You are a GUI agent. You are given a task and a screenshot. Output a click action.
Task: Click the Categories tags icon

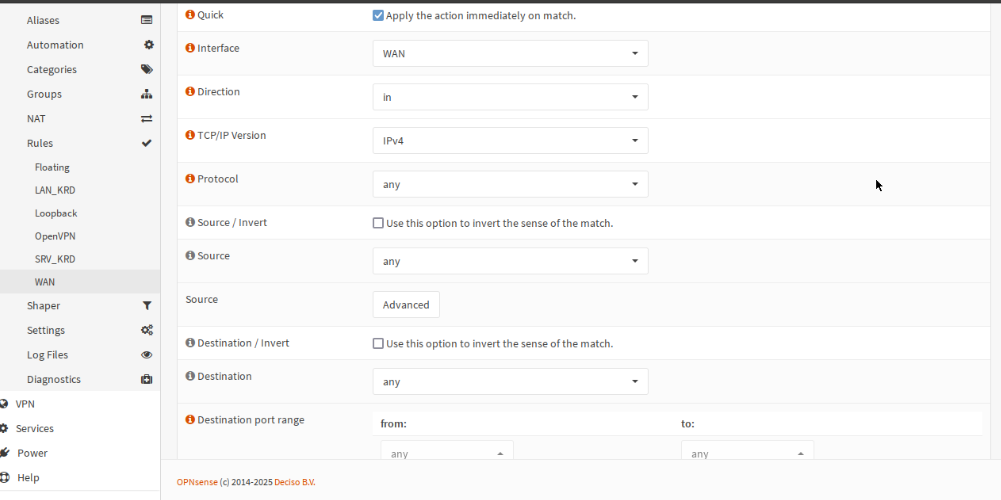[147, 69]
